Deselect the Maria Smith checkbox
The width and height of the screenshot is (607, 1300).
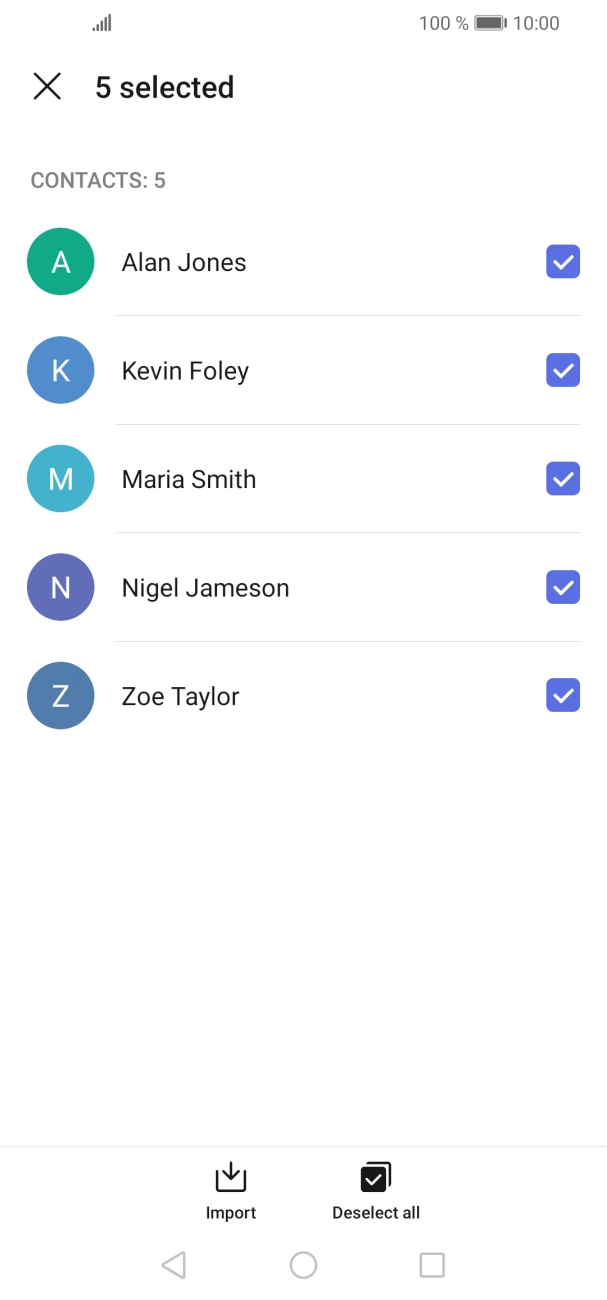coord(563,479)
